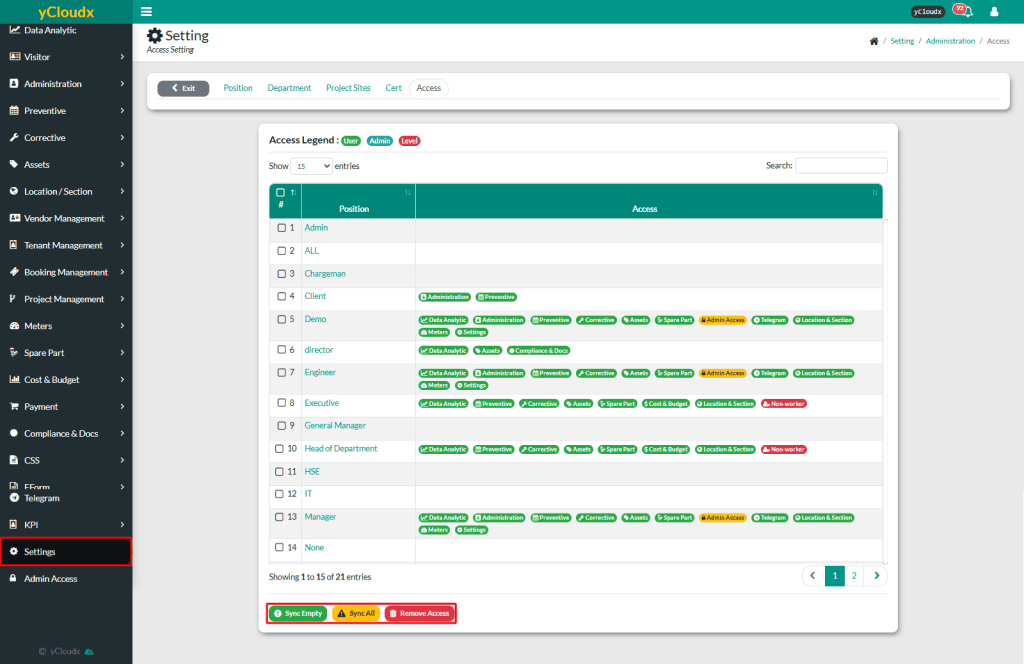Viewport: 1024px width, 664px height.
Task: Open the notification bell icon
Action: [x=966, y=12]
